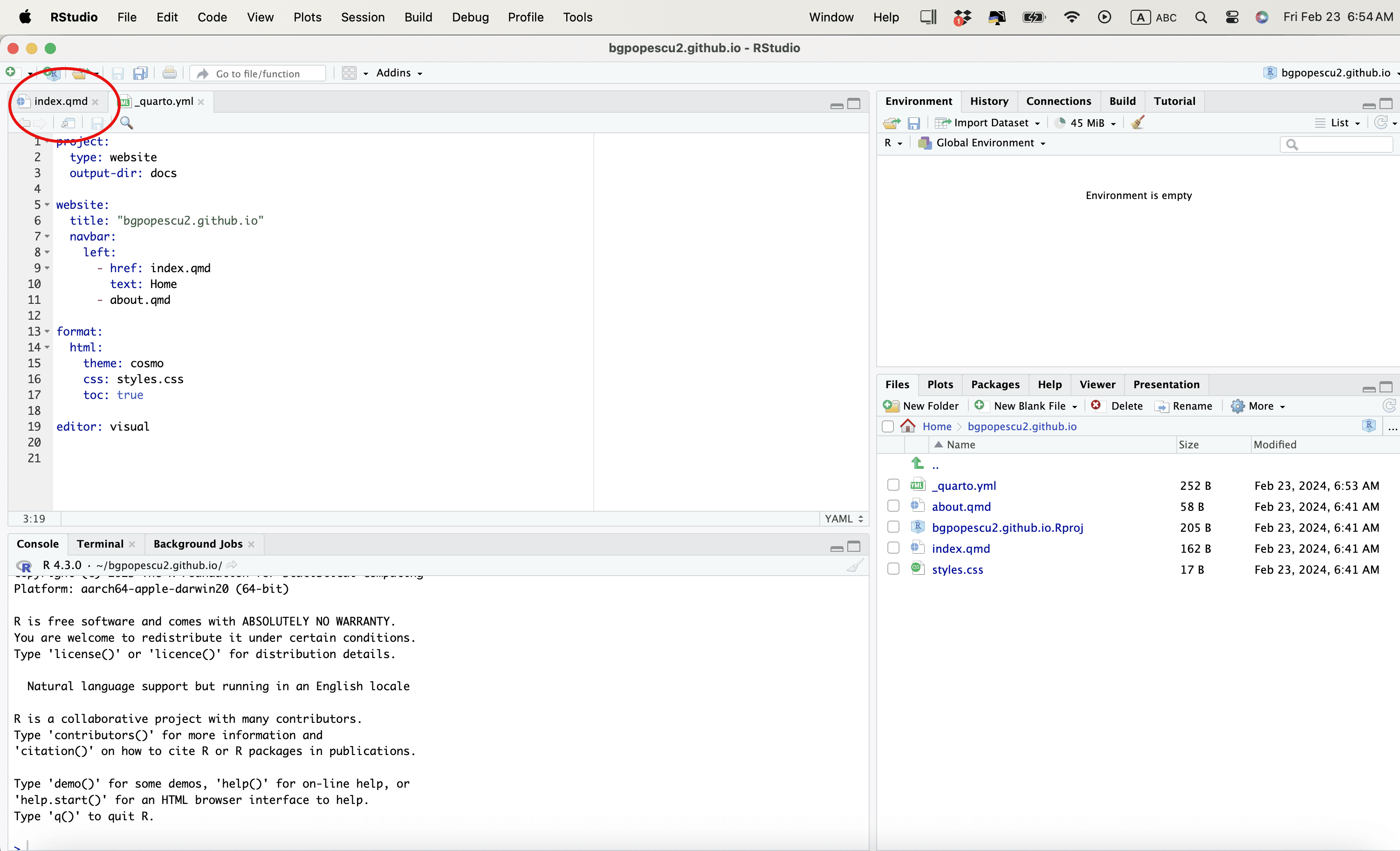Switch to the Terminal tab
This screenshot has width=1400, height=851.
[x=100, y=544]
